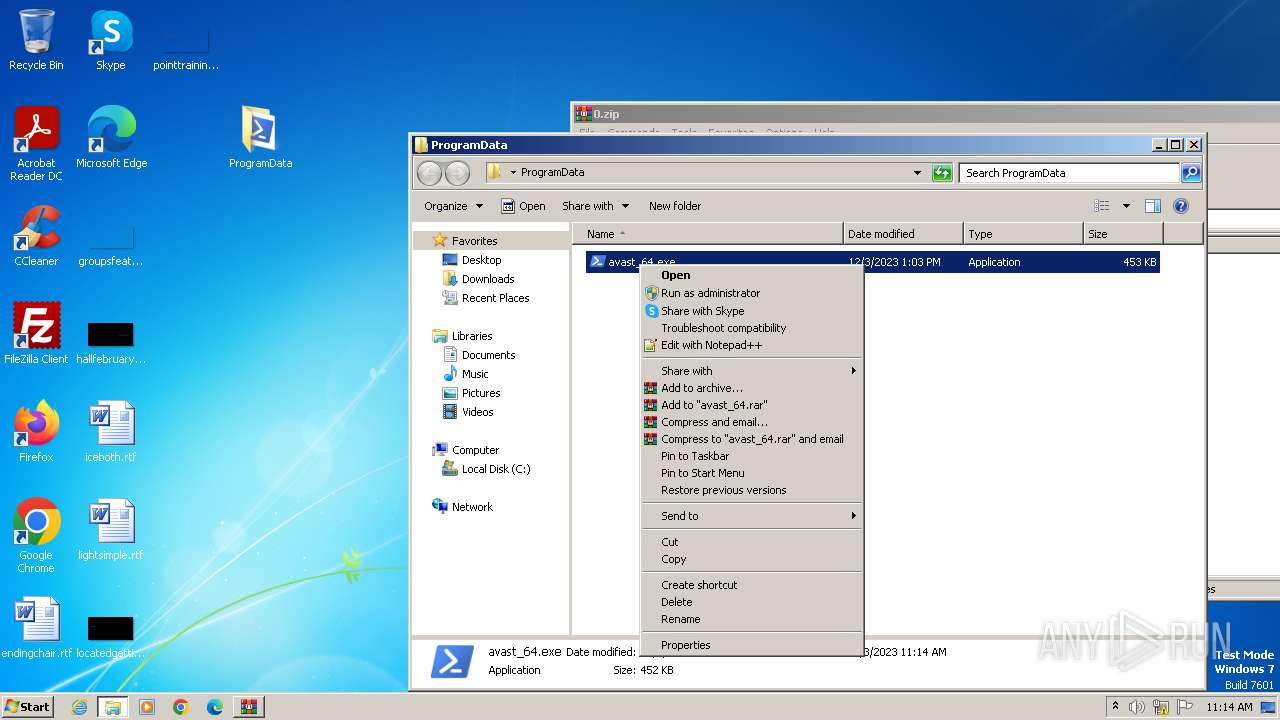This screenshot has width=1280, height=720.
Task: Open the Start menu
Action: [28, 706]
